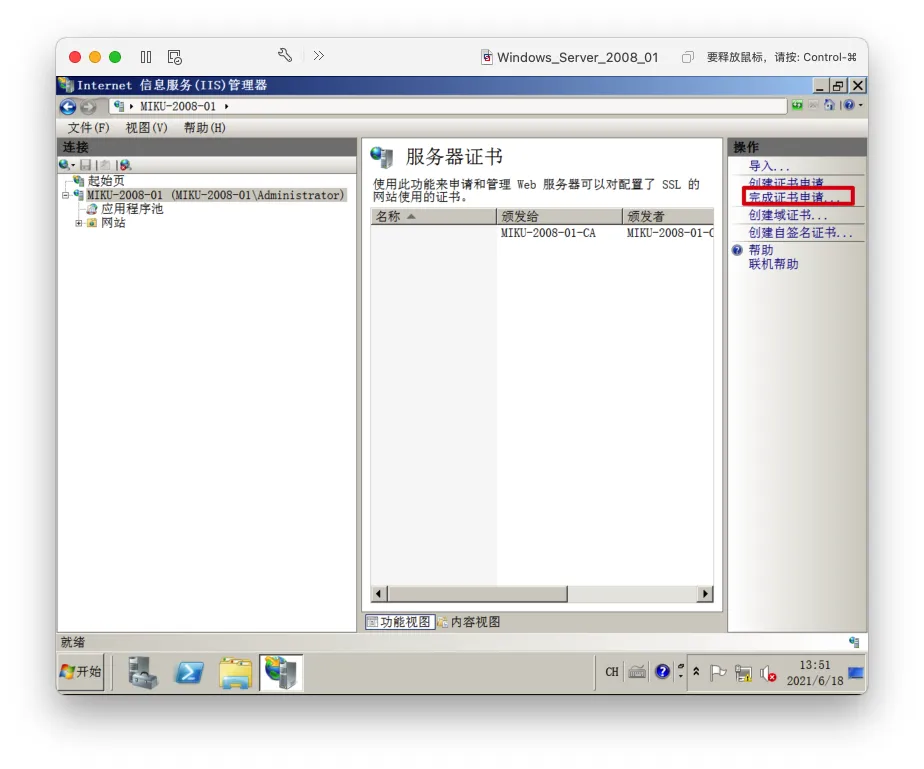Click the 创建域证书... action link

(x=788, y=215)
